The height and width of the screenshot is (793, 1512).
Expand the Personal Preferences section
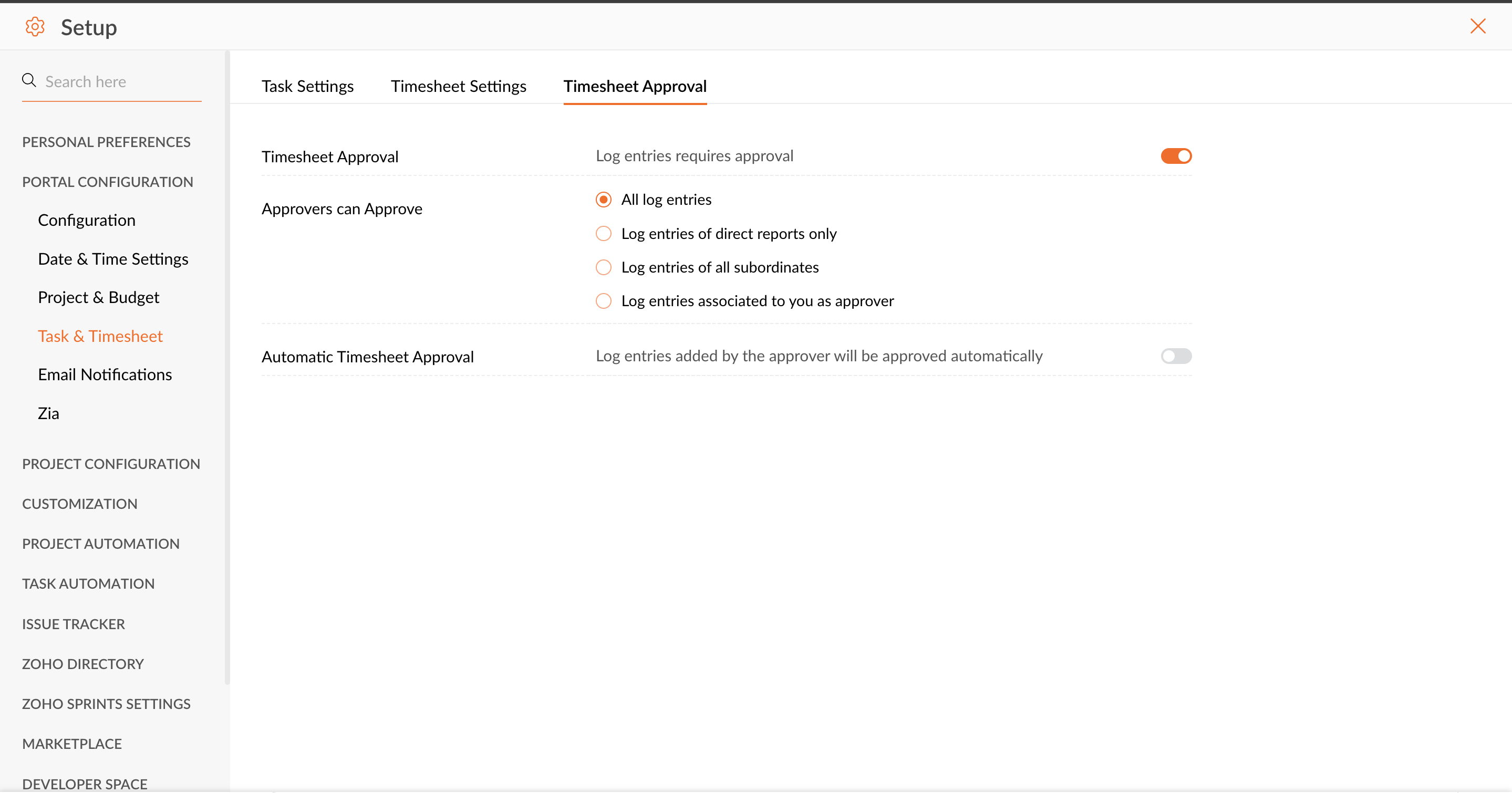click(x=106, y=142)
